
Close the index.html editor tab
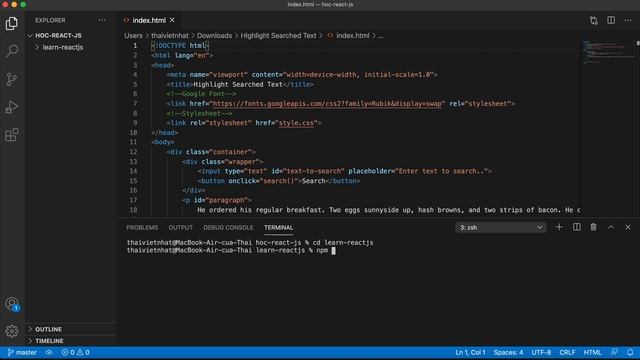pos(172,20)
